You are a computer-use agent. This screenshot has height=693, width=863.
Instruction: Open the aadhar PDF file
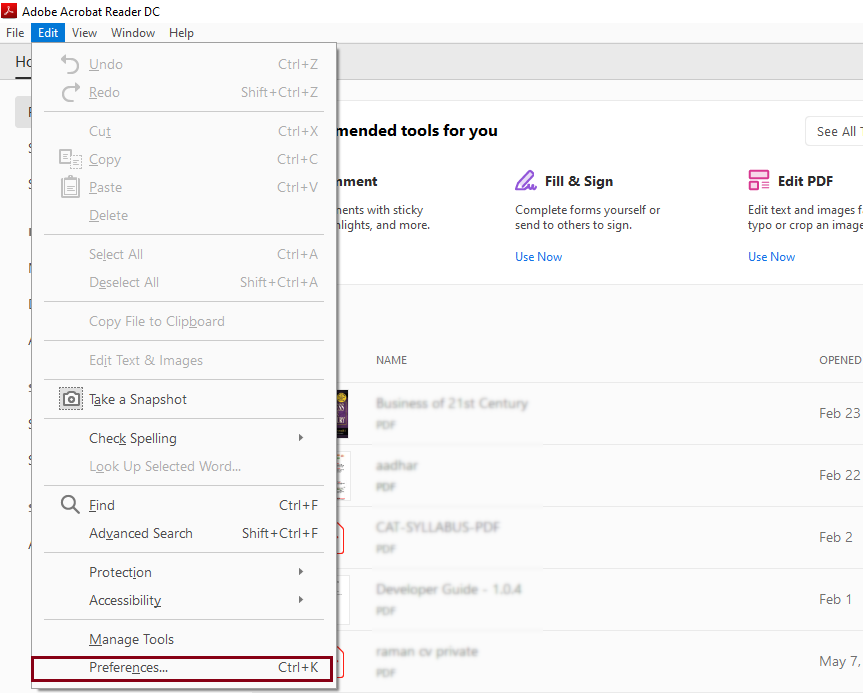(x=396, y=466)
